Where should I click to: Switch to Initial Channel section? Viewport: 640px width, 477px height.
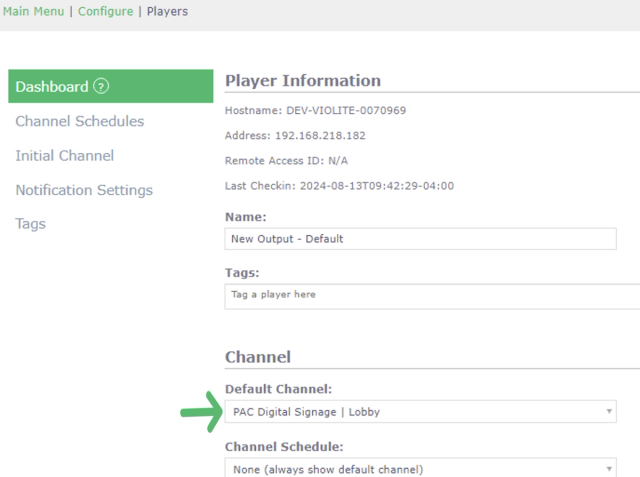click(x=64, y=155)
